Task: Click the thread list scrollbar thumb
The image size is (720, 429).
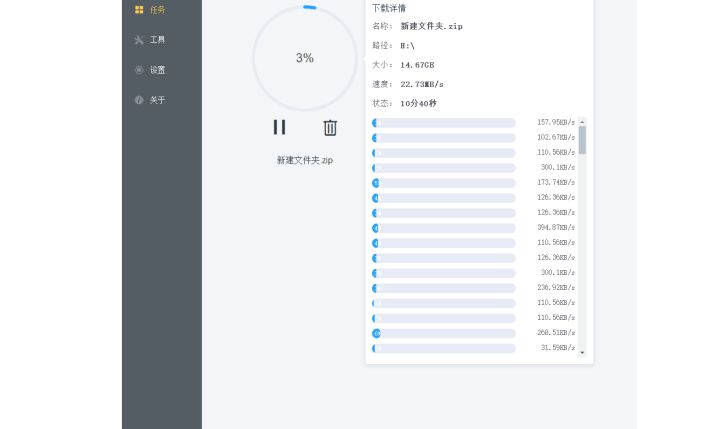Action: pos(582,140)
